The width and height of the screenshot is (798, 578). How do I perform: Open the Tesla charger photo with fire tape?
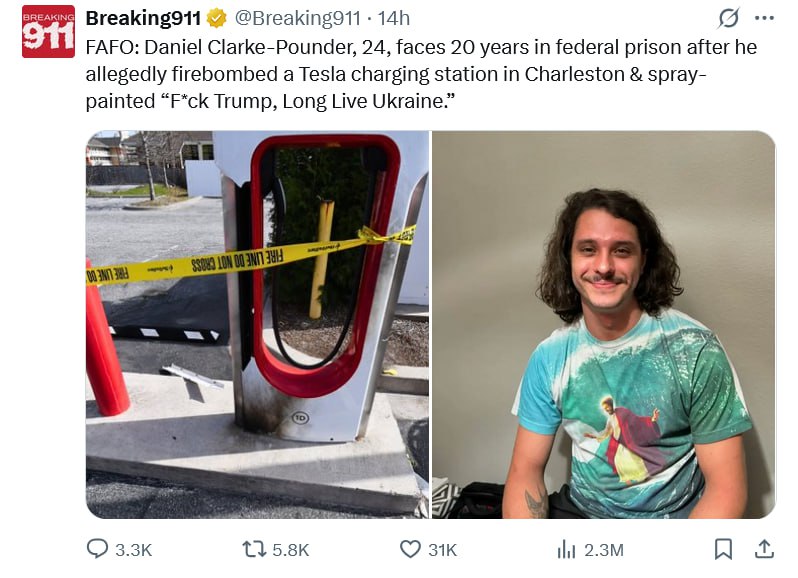258,325
